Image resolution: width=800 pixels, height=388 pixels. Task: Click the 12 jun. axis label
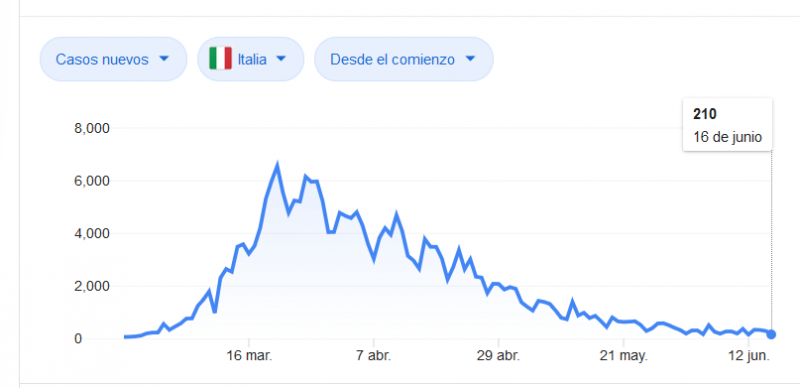point(748,356)
